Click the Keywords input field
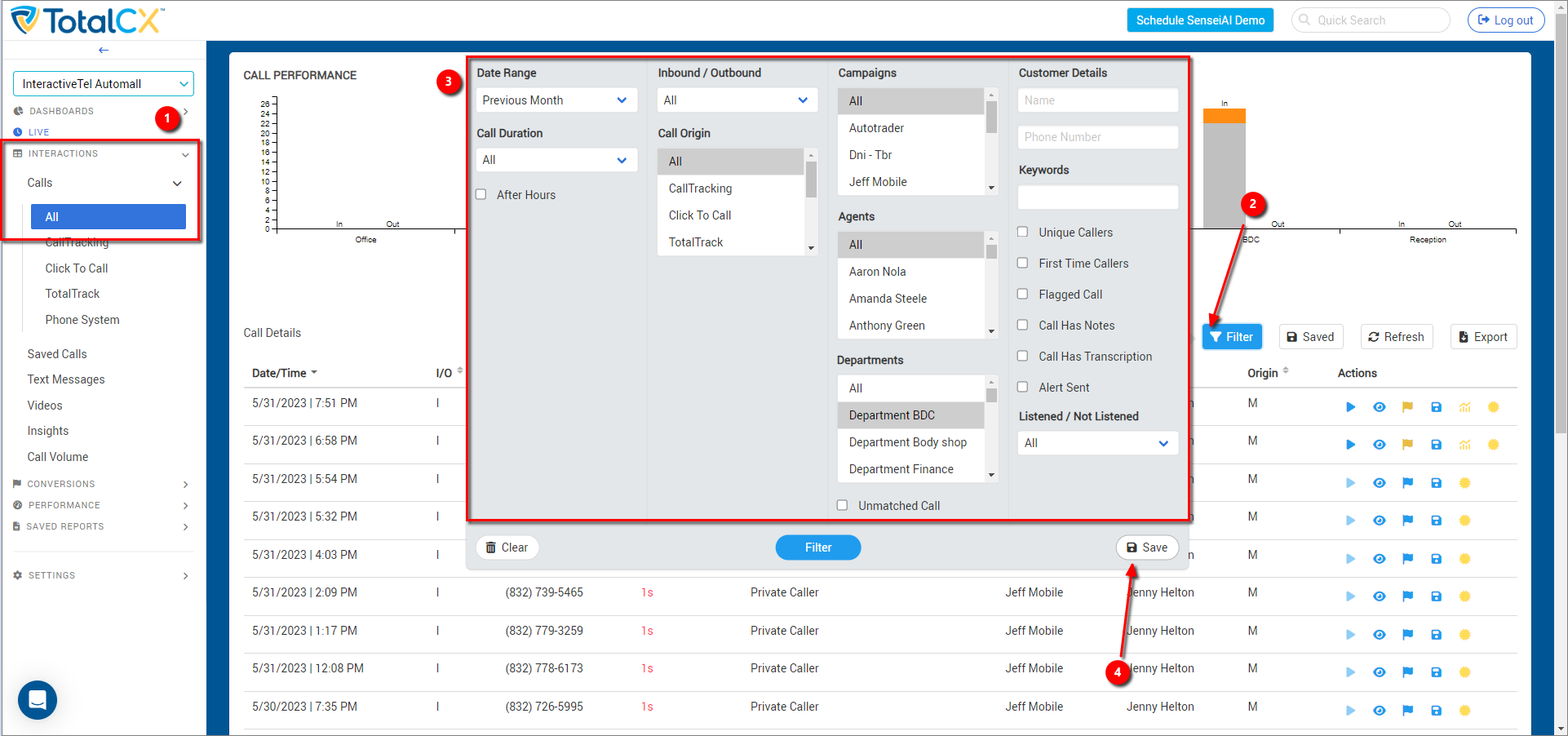 (x=1097, y=197)
